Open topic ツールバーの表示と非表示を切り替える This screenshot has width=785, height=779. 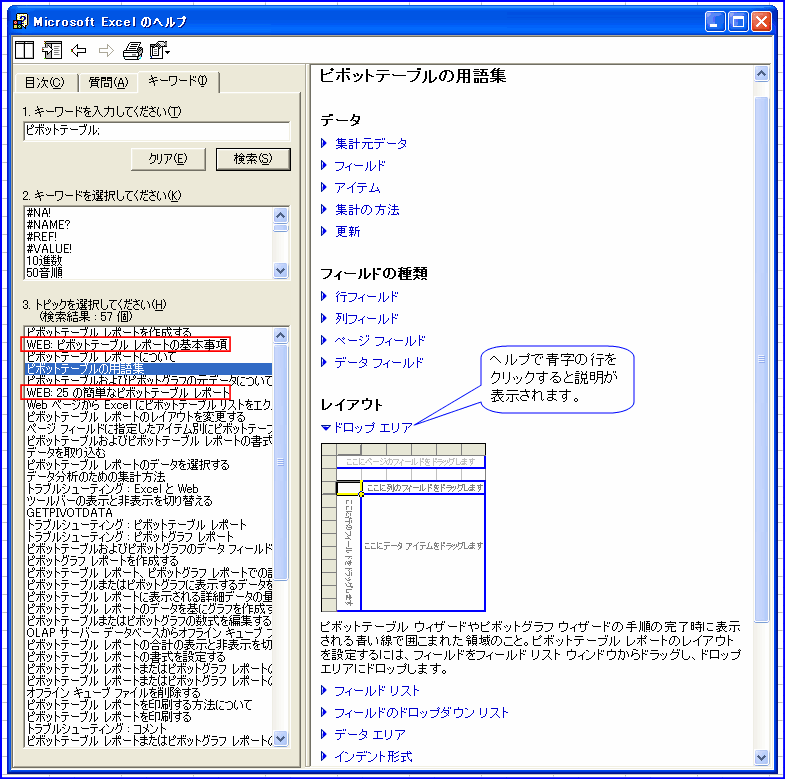pyautogui.click(x=119, y=501)
